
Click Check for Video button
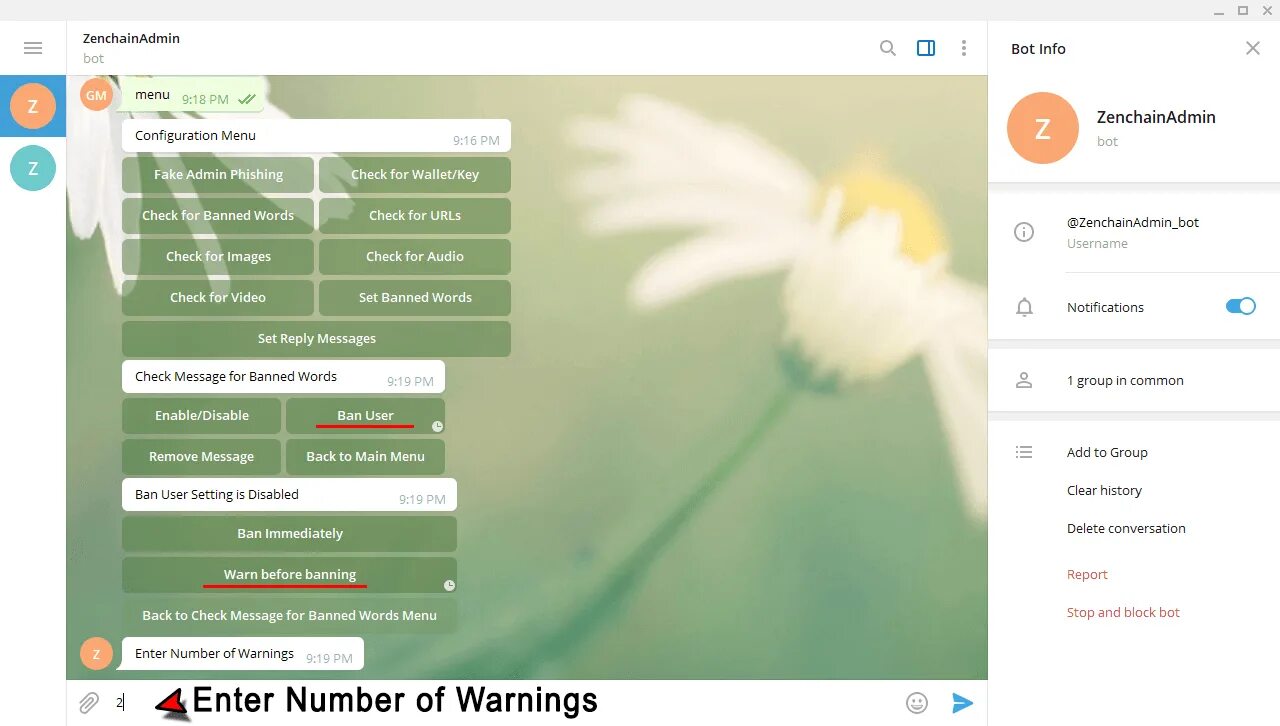pyautogui.click(x=218, y=297)
